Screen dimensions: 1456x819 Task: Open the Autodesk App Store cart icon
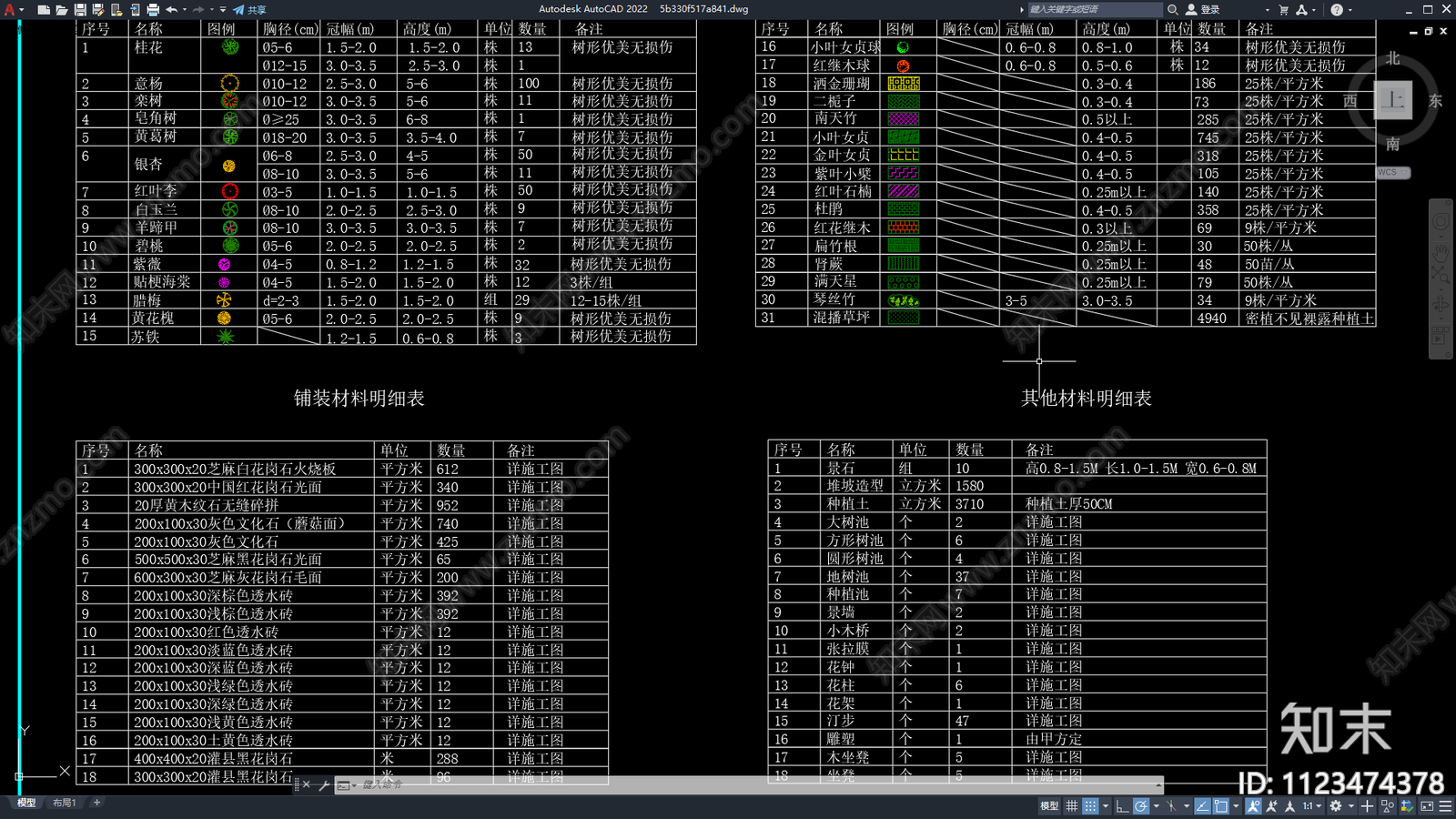pos(1284,9)
